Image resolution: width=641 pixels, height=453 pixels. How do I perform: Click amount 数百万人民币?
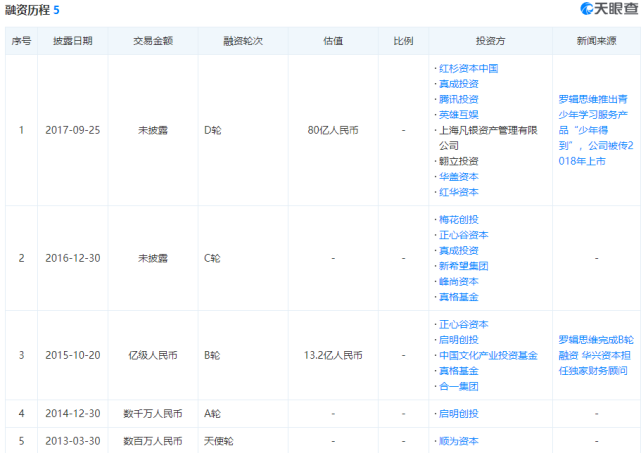(x=153, y=441)
